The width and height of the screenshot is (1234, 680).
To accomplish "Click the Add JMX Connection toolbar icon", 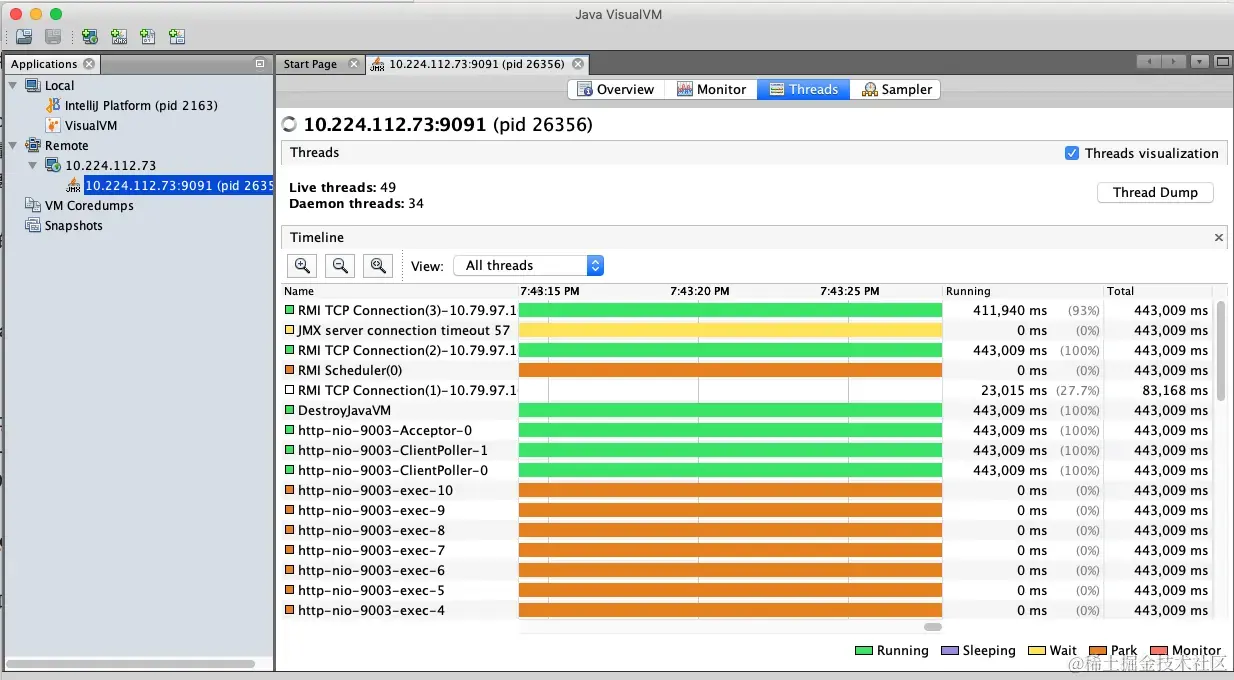I will [x=119, y=37].
